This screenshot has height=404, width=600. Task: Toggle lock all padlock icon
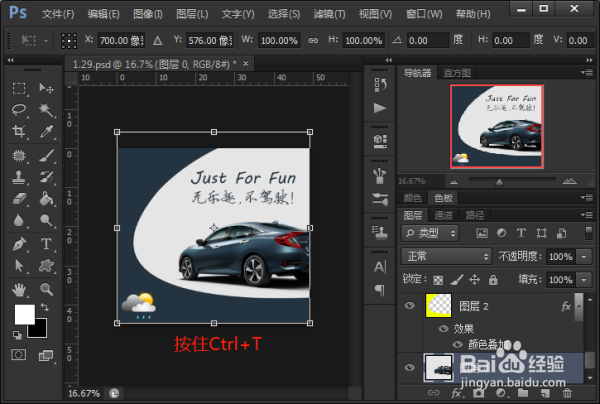tap(493, 280)
